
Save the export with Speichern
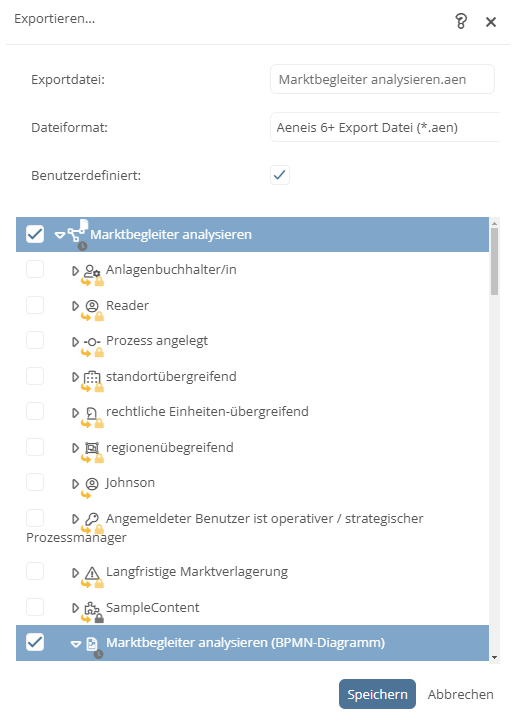377,694
